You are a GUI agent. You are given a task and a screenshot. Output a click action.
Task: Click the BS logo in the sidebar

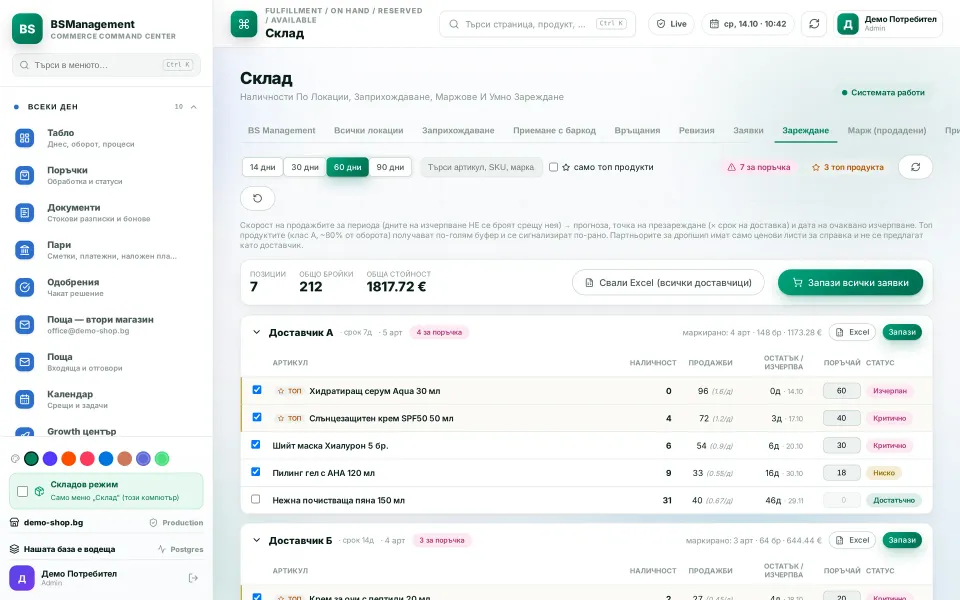pos(28,29)
